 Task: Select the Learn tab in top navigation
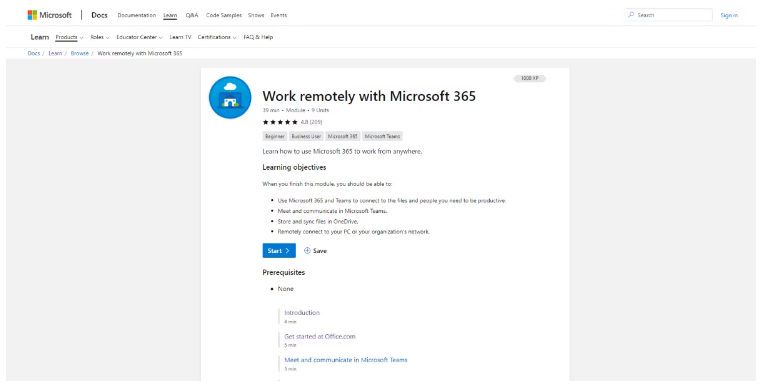(170, 15)
